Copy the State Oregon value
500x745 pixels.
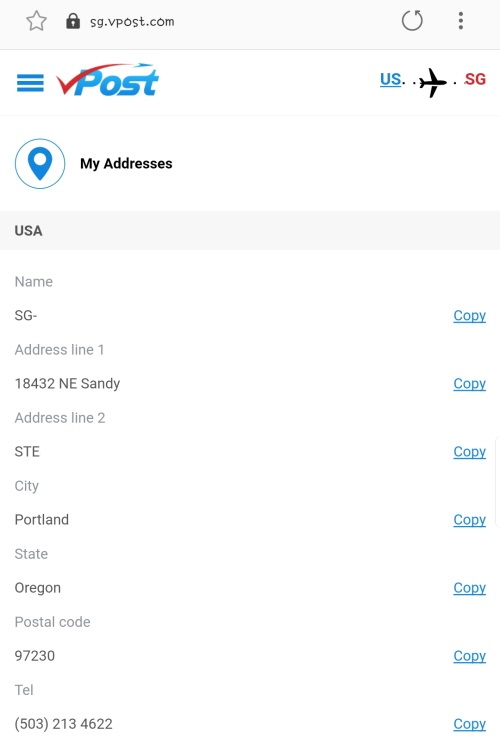pyautogui.click(x=469, y=588)
